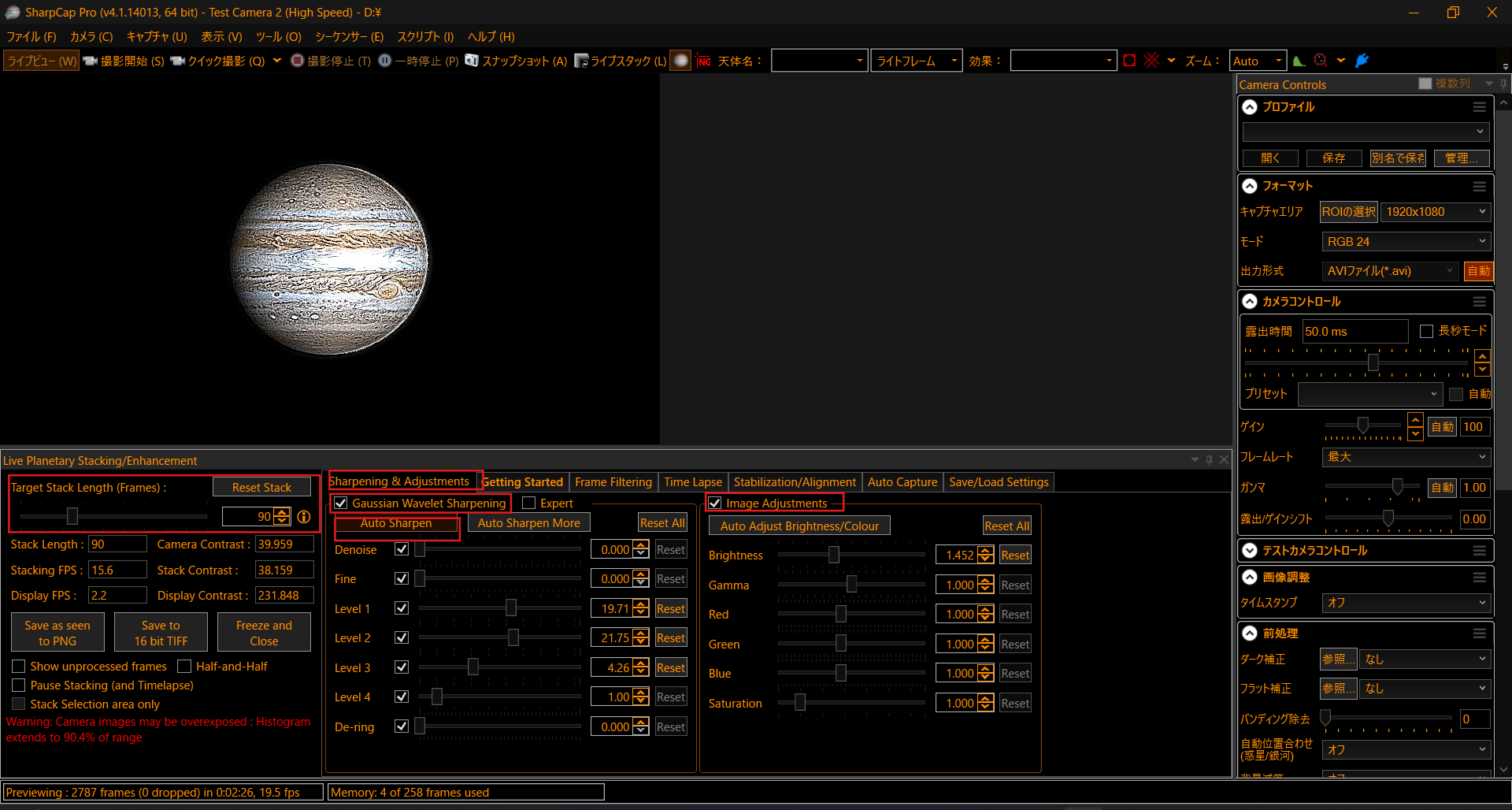Click the blue plug icon in toolbar

point(1362,61)
